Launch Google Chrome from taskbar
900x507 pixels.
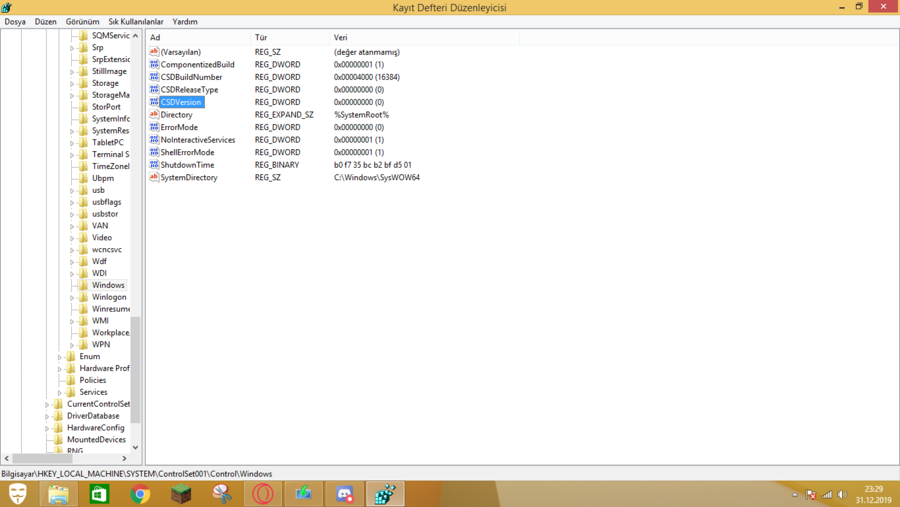click(140, 494)
